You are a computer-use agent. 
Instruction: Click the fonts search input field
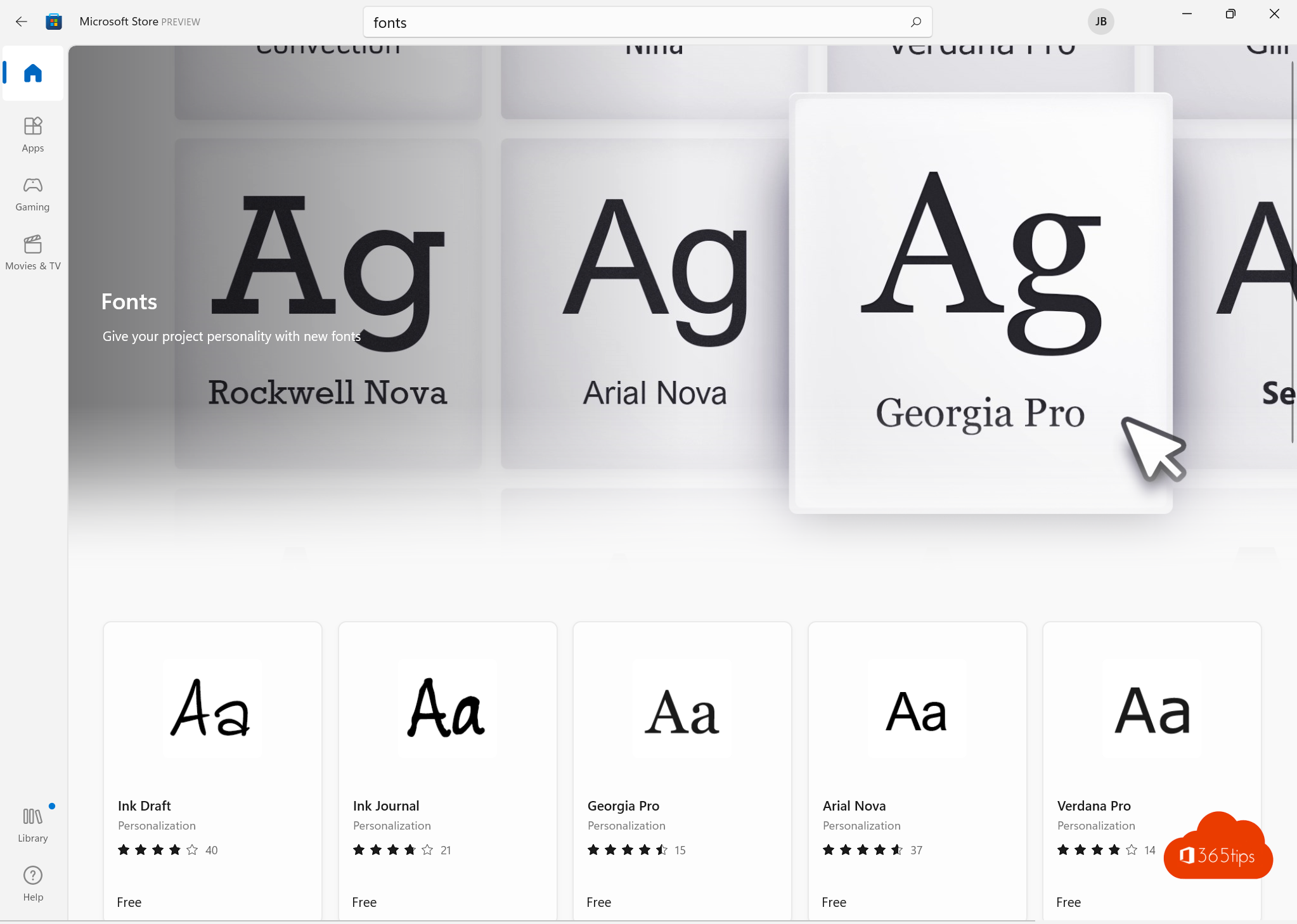648,22
